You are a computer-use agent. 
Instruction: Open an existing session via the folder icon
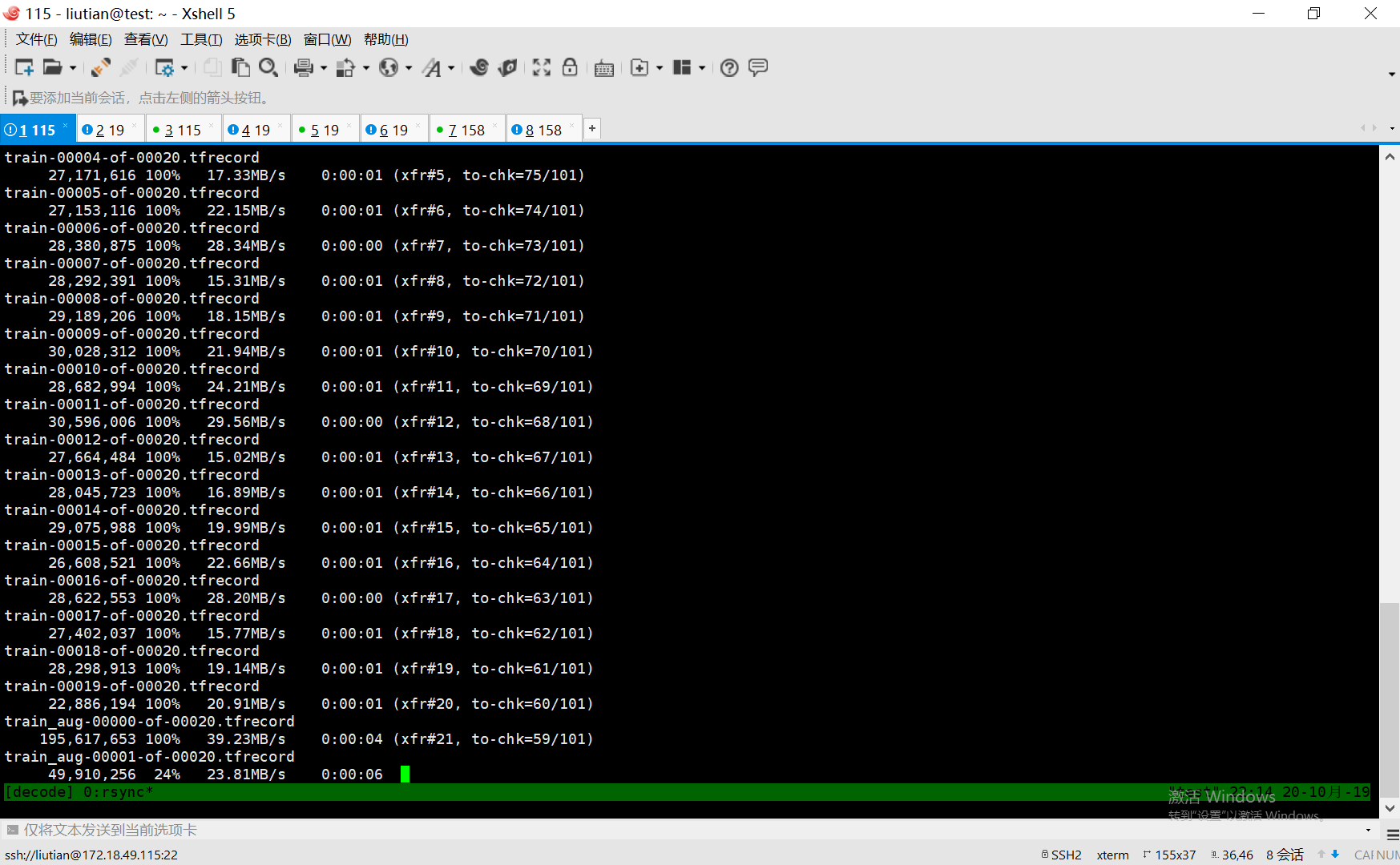click(53, 67)
